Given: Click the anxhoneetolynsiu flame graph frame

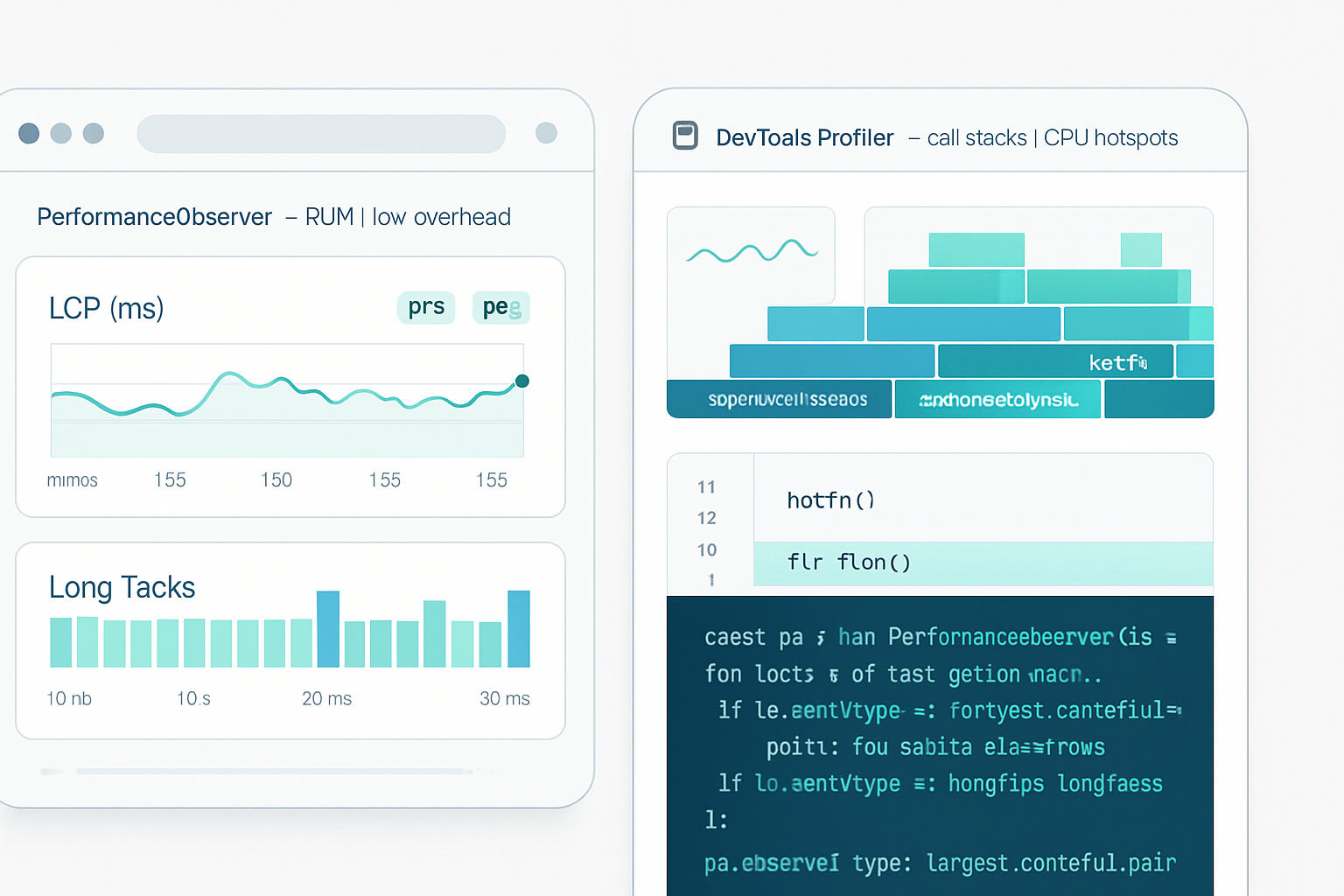Looking at the screenshot, I should tap(997, 399).
